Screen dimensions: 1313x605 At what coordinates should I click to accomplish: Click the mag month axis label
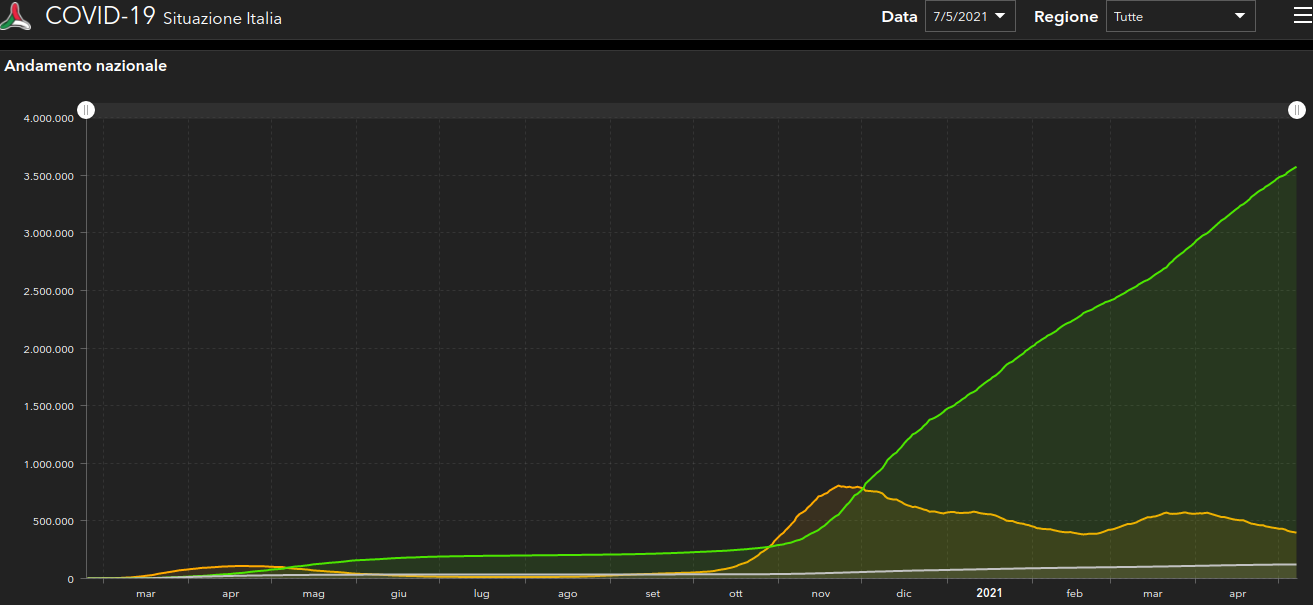tap(314, 594)
